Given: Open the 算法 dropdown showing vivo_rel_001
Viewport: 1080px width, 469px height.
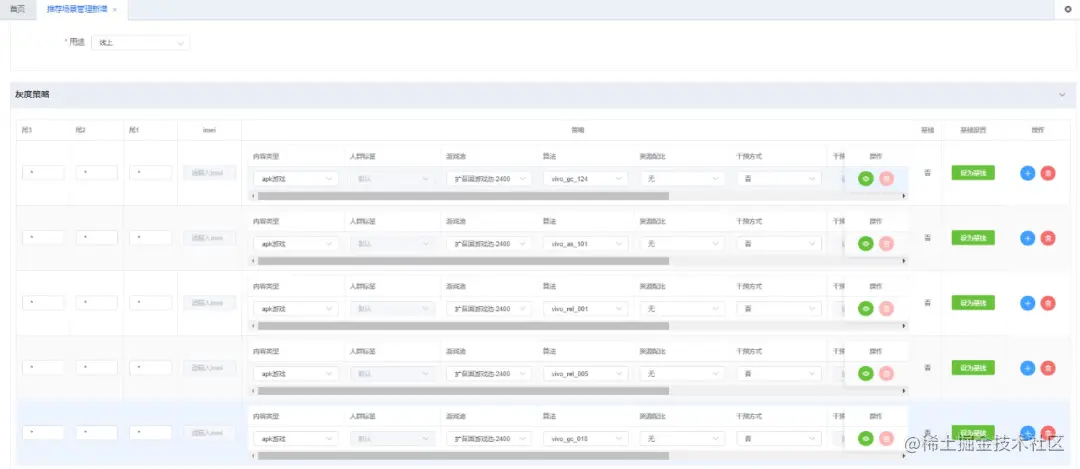Looking at the screenshot, I should pos(585,309).
